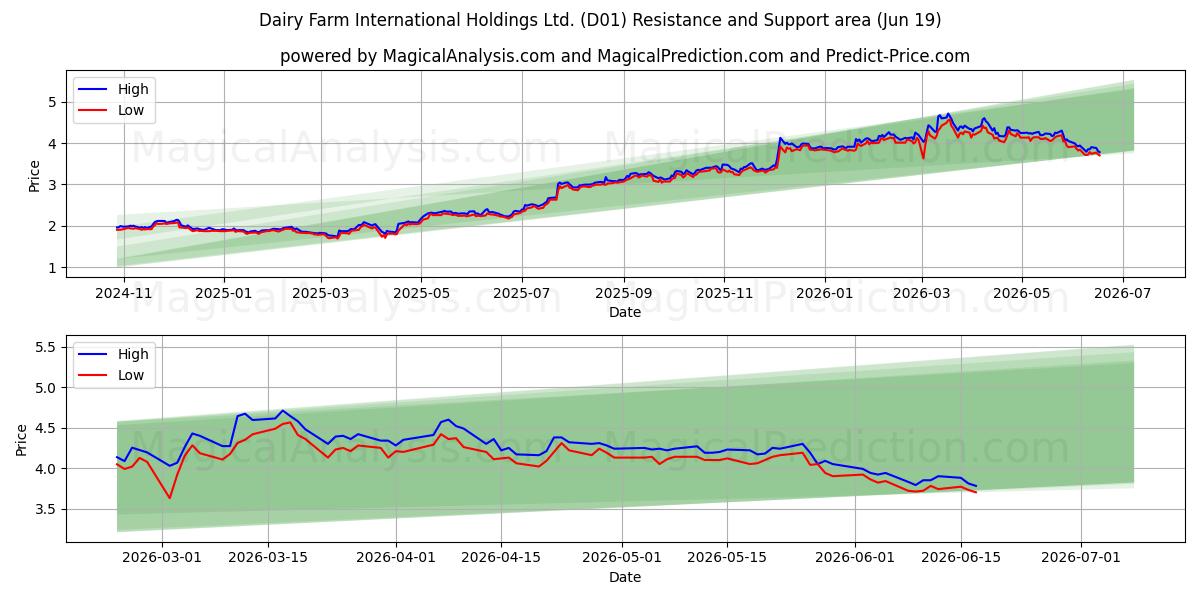Click the '2024-11' x-axis label
This screenshot has width=1200, height=600.
click(x=124, y=294)
